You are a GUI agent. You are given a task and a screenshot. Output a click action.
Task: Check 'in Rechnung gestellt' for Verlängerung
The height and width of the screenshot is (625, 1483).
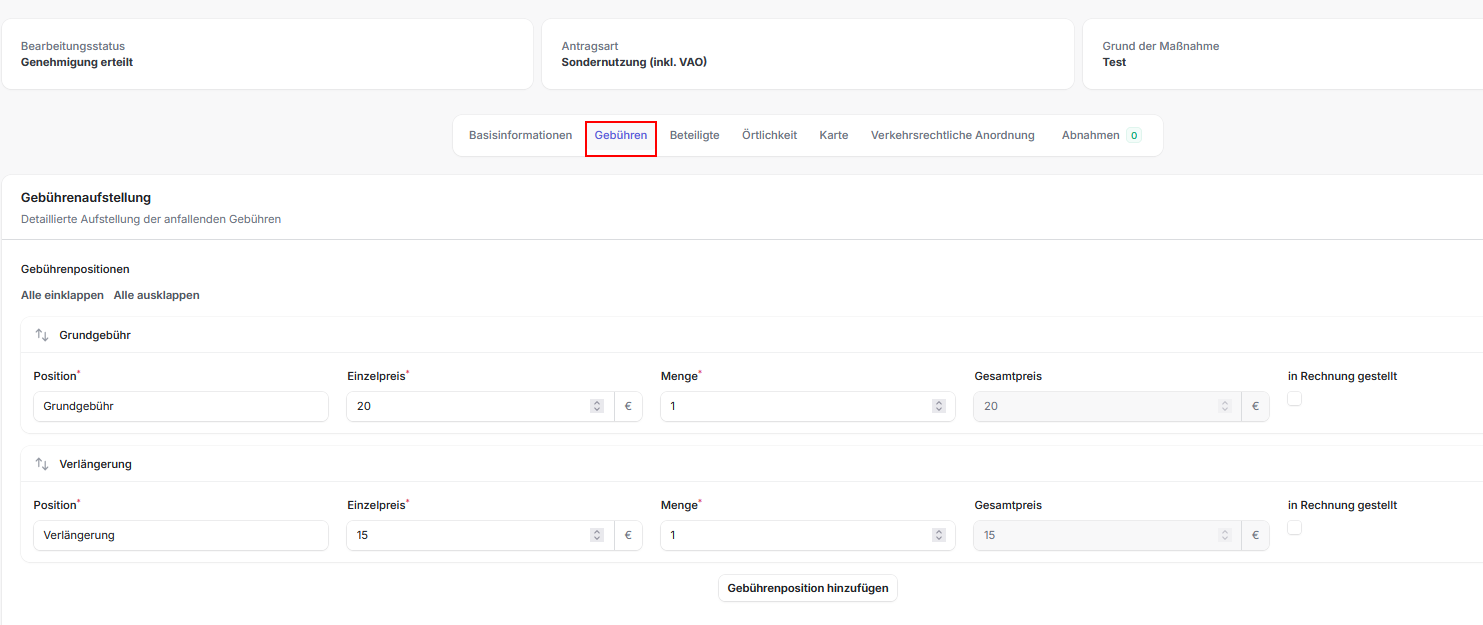[1294, 528]
